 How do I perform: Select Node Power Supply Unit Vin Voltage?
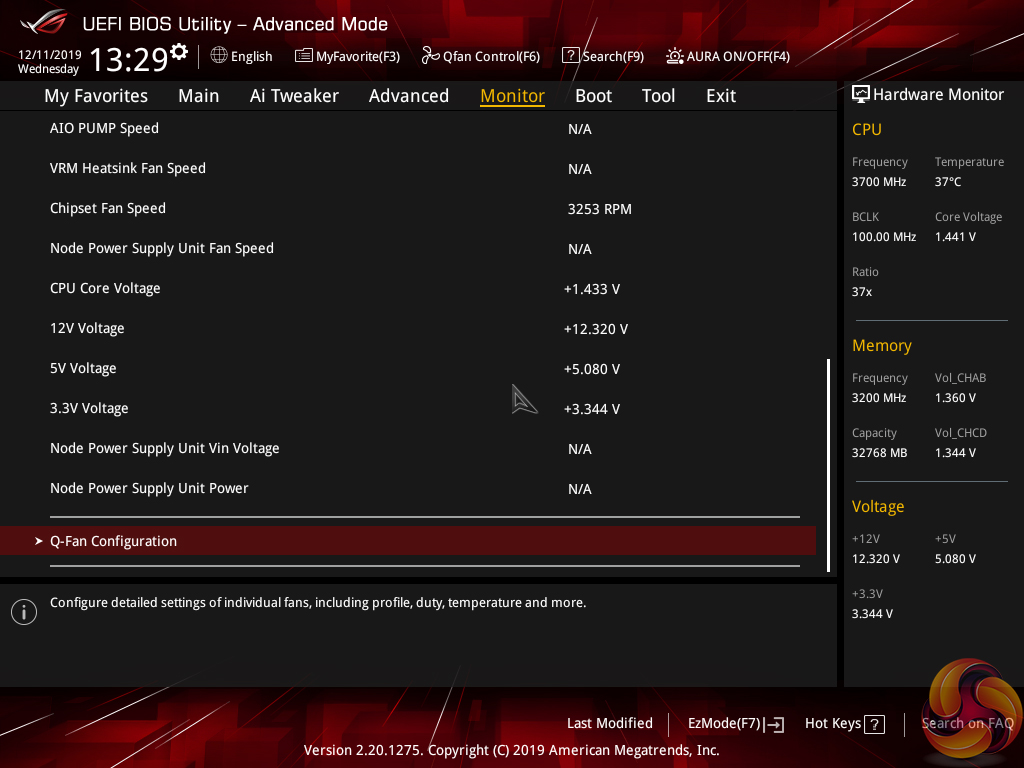pos(408,449)
